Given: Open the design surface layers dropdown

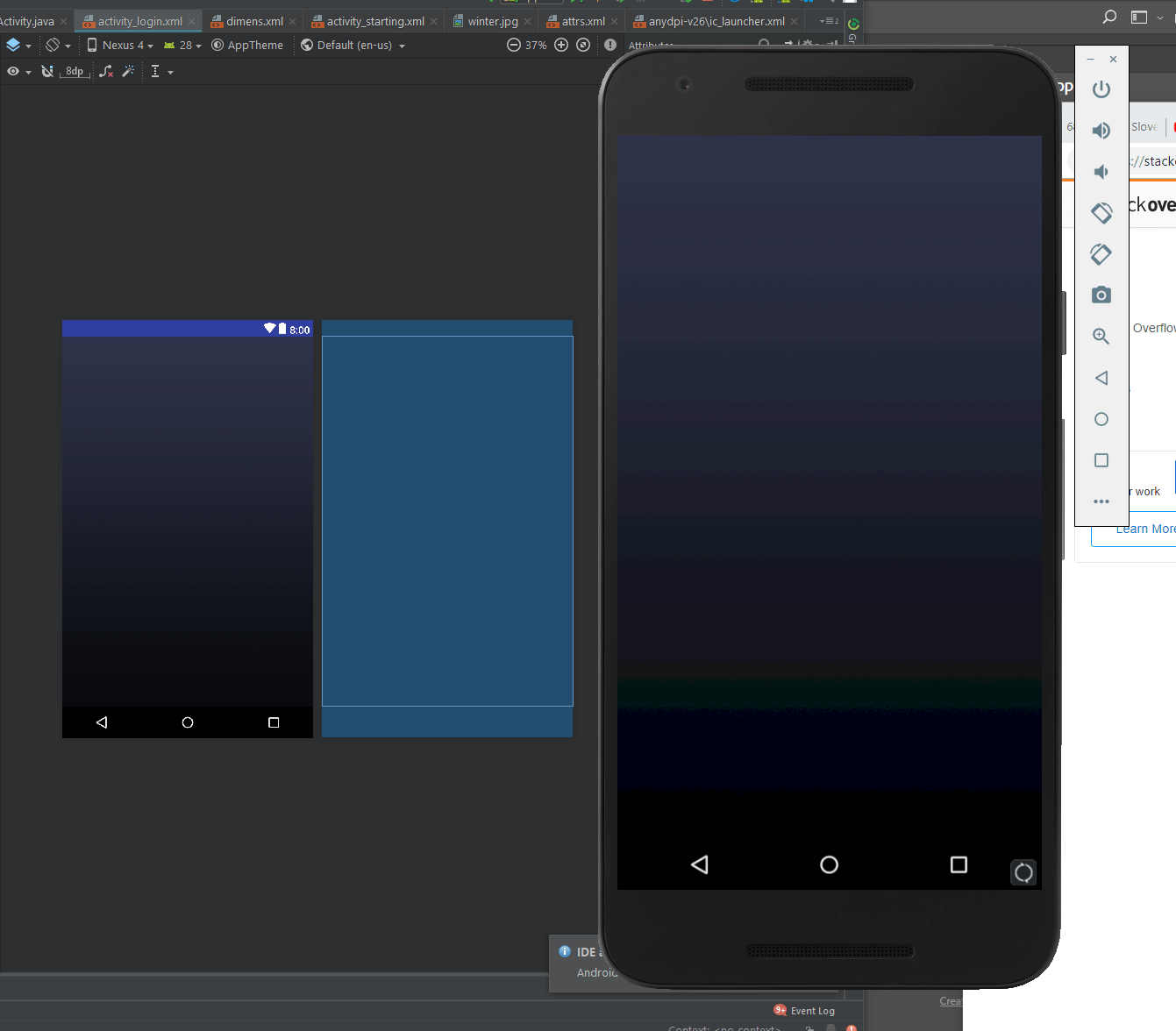Looking at the screenshot, I should coord(18,45).
